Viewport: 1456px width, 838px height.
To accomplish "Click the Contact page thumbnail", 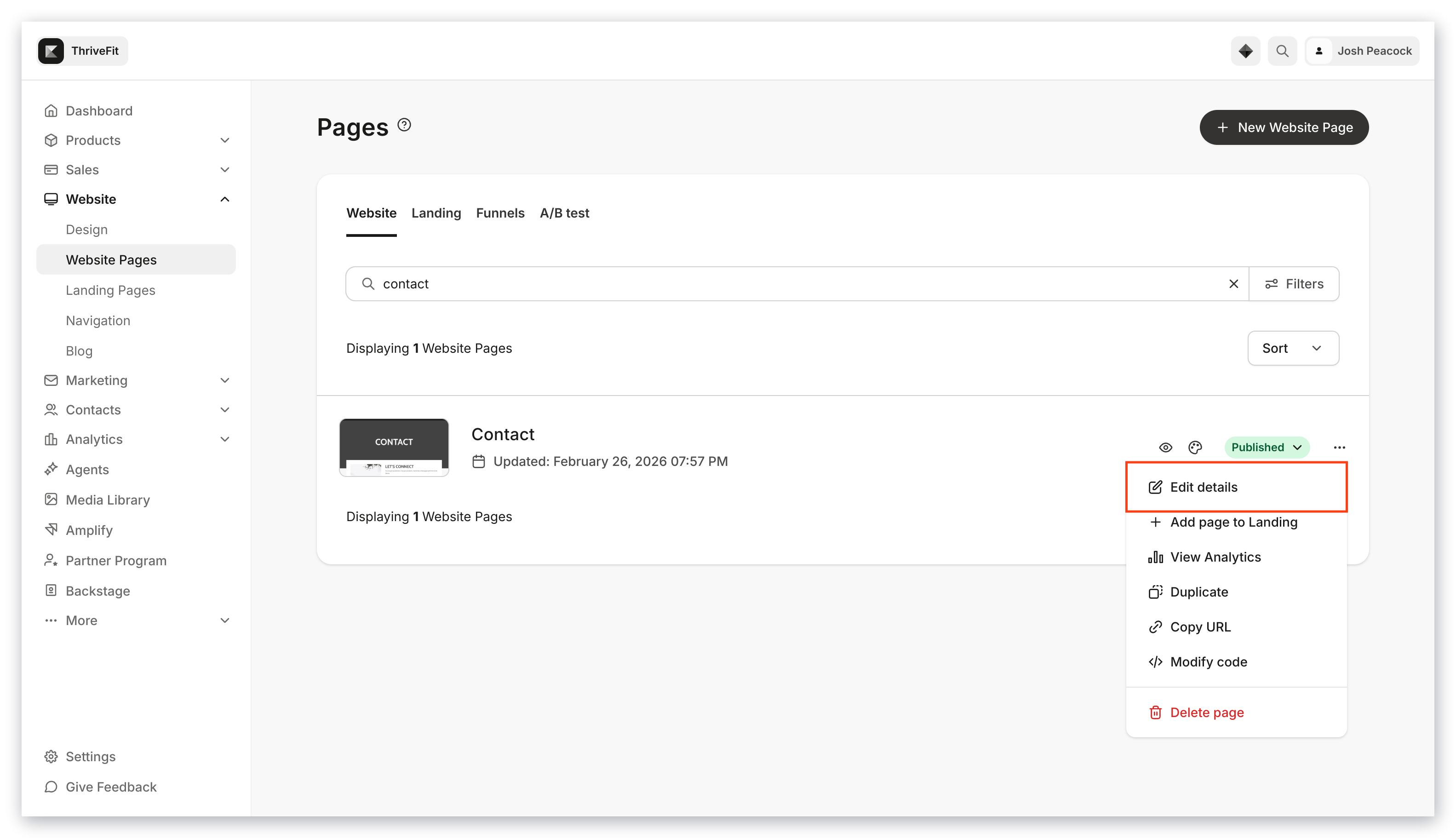I will [x=394, y=447].
